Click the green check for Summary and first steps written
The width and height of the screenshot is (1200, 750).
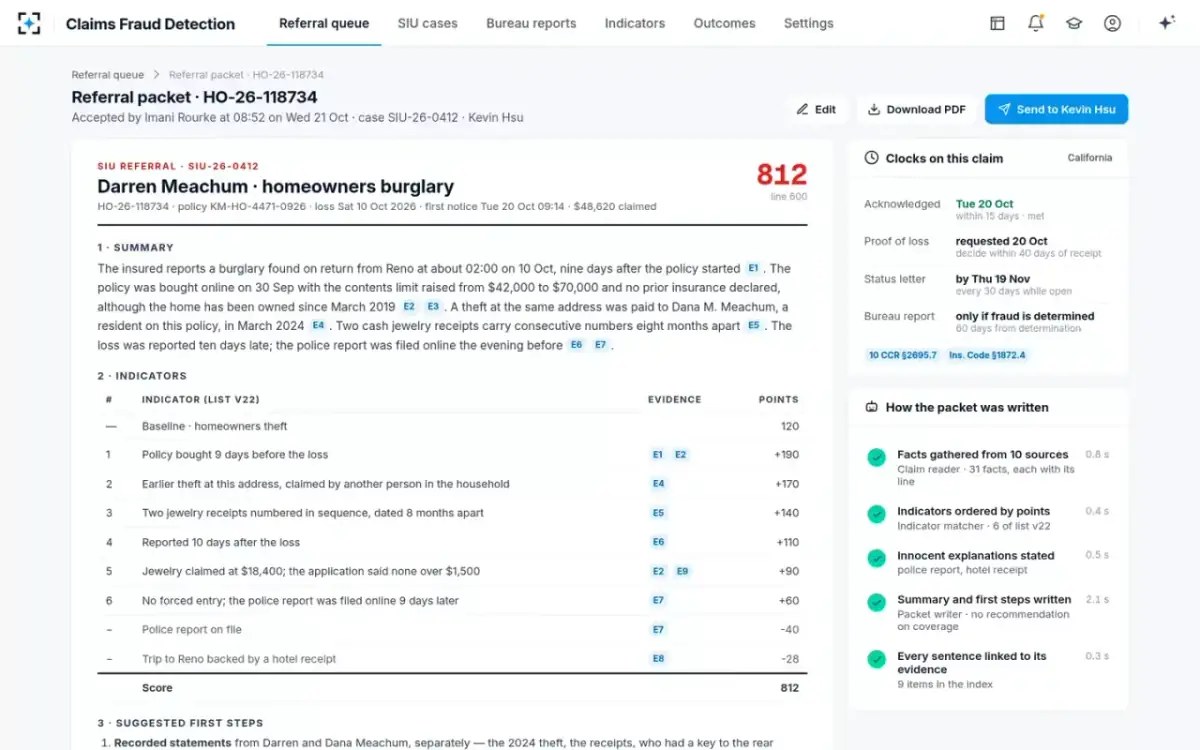pyautogui.click(x=876, y=602)
